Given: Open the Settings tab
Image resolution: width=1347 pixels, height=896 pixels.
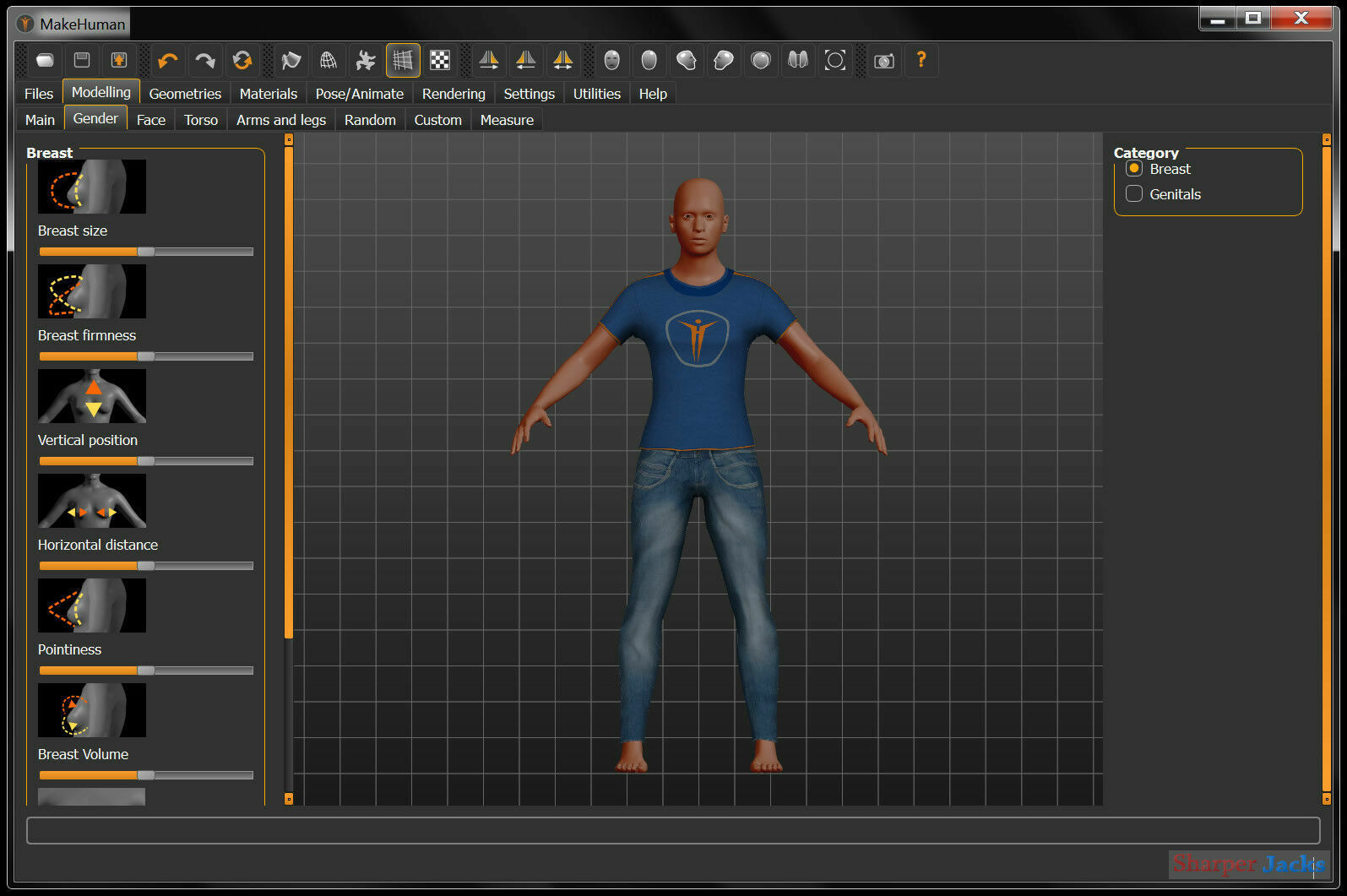Looking at the screenshot, I should pyautogui.click(x=530, y=94).
